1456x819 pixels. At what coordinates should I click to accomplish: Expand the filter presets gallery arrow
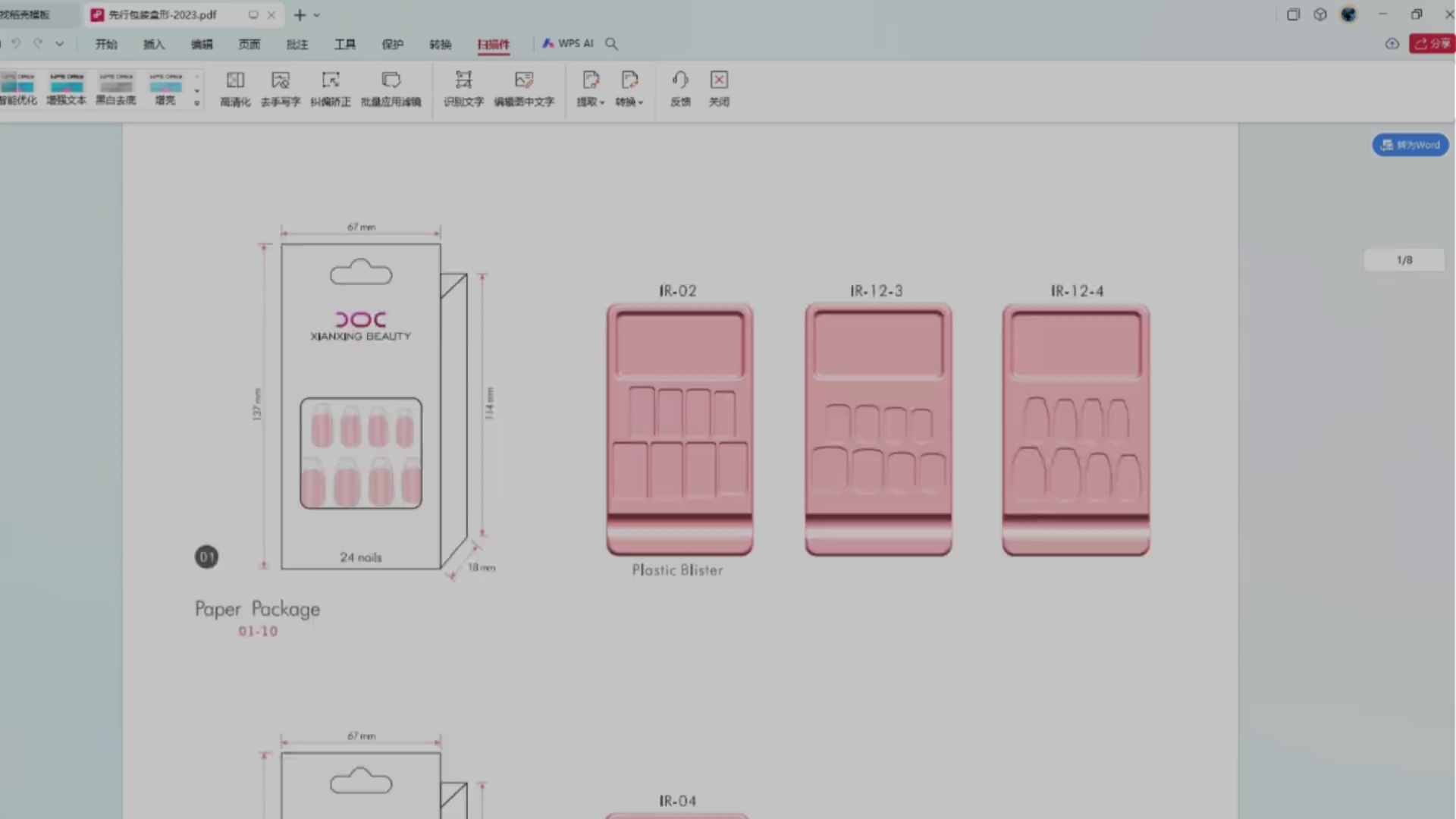coord(197,103)
